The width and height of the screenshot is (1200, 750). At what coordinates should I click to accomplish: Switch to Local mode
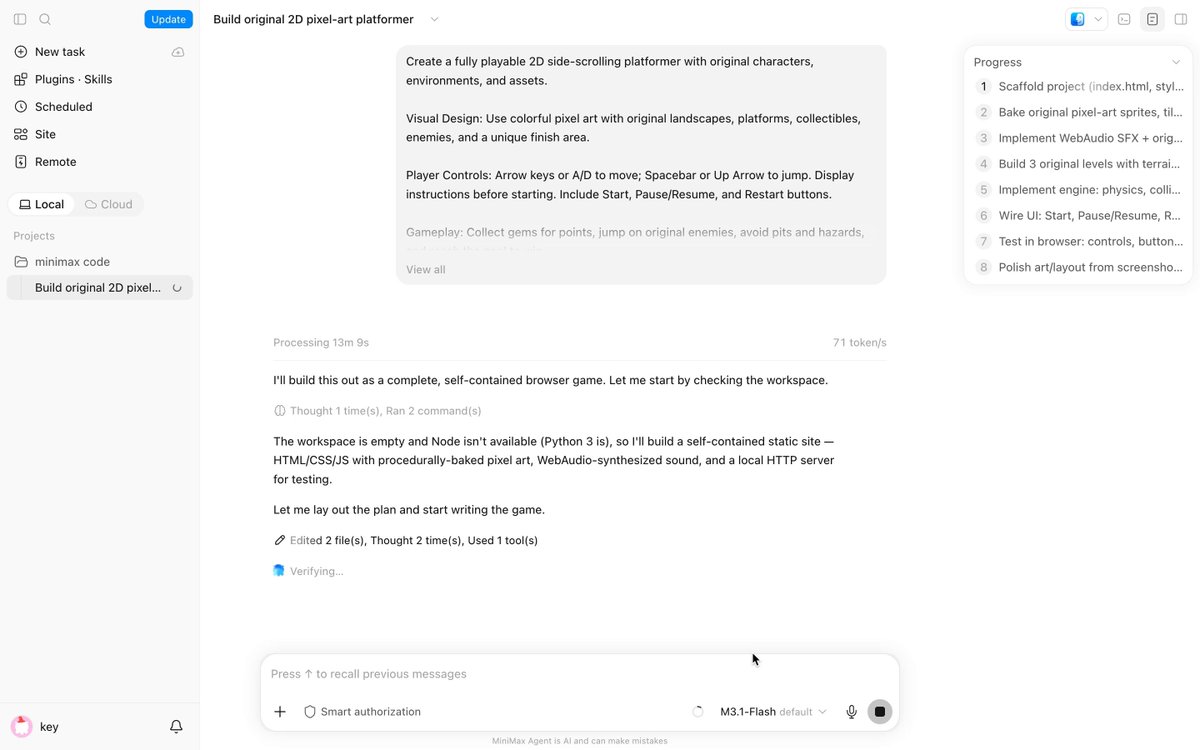42,204
